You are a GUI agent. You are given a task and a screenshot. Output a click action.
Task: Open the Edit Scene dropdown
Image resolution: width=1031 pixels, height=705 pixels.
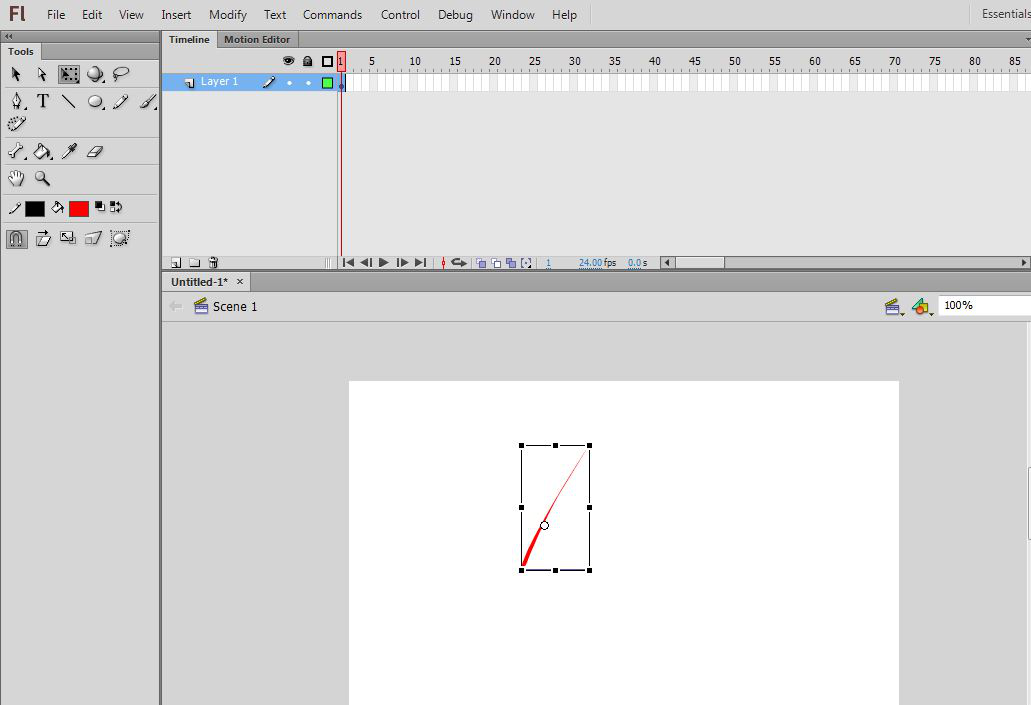pos(894,306)
